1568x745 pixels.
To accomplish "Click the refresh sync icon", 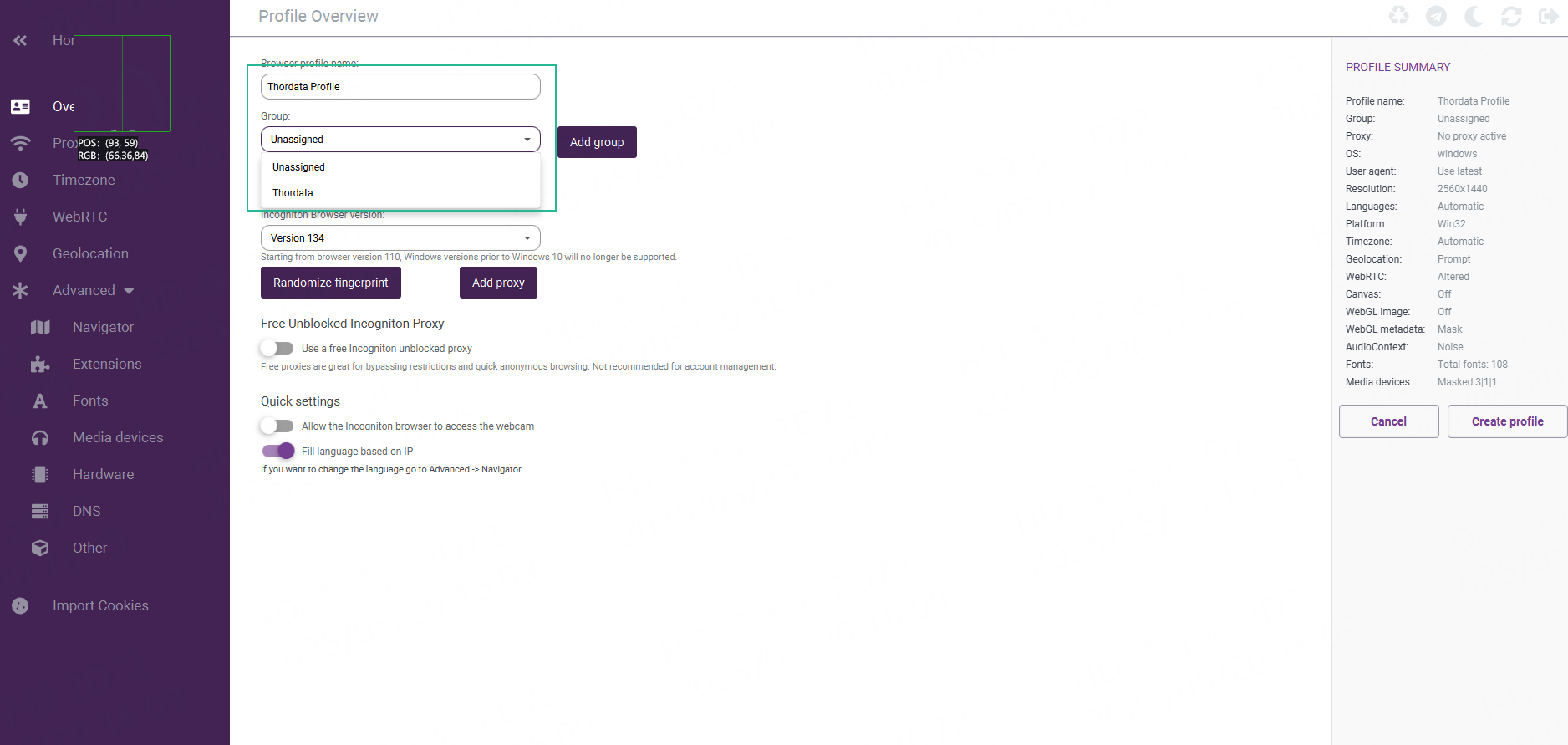I will click(1511, 16).
